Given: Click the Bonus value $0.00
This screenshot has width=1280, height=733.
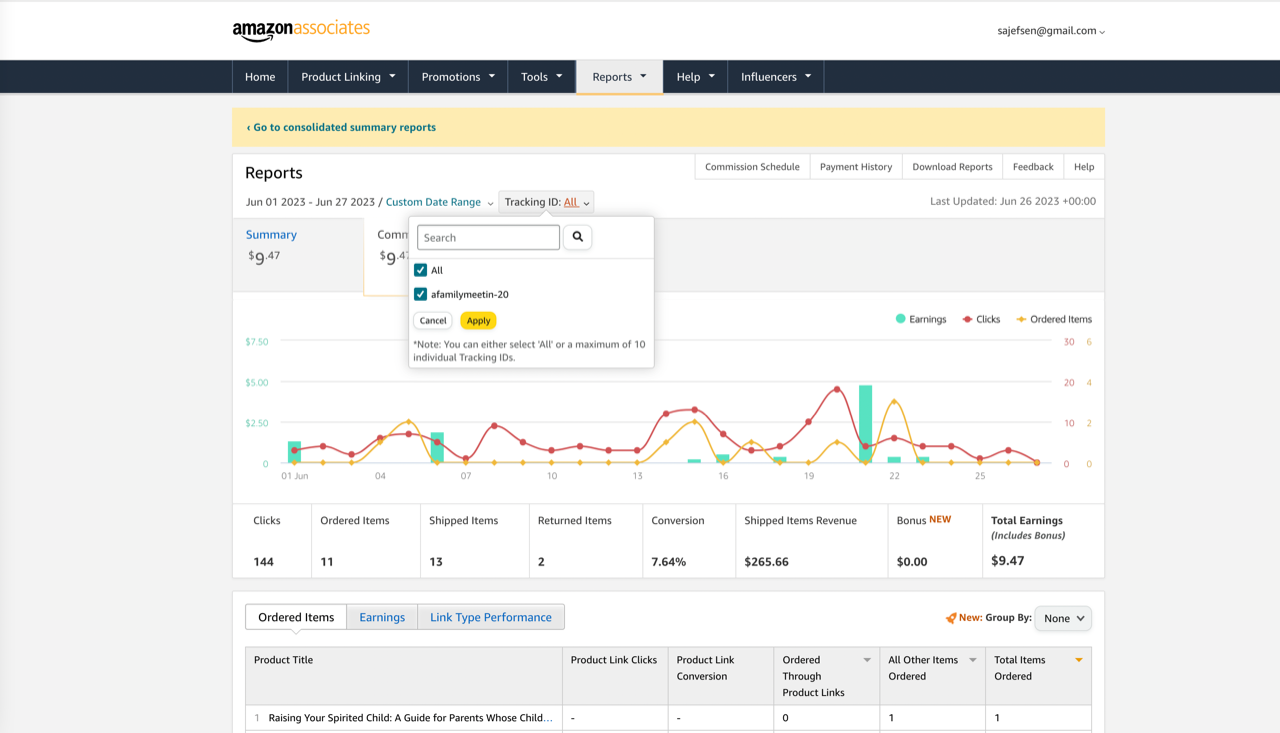Looking at the screenshot, I should 912,562.
